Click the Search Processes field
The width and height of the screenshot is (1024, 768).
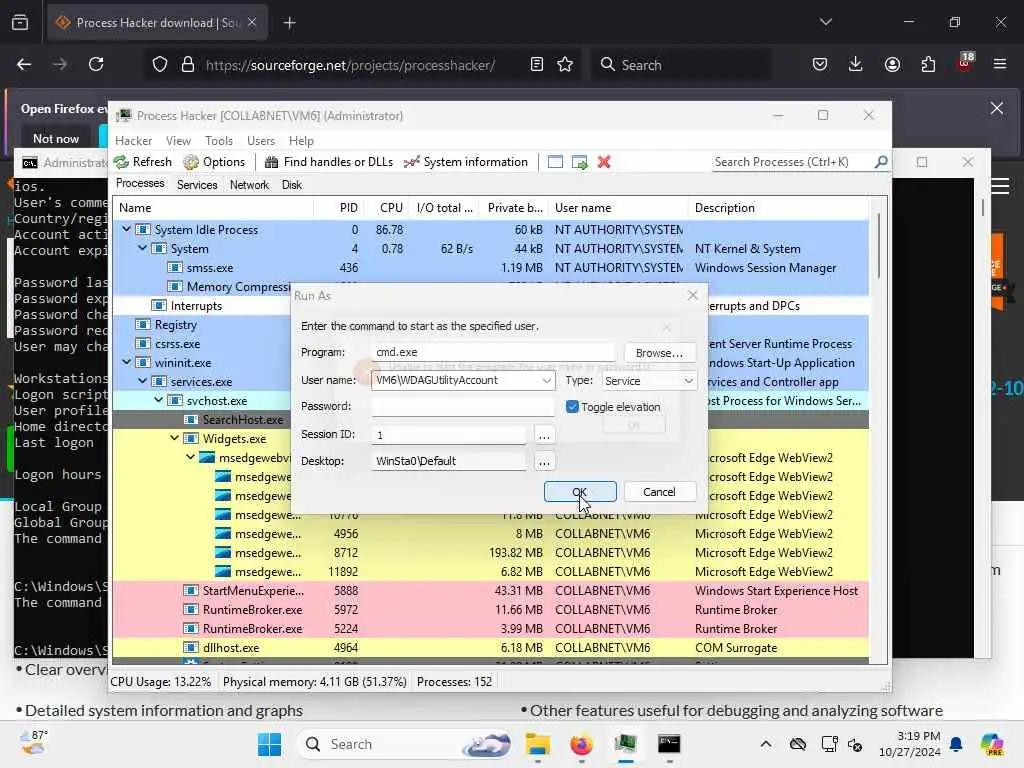(x=793, y=162)
